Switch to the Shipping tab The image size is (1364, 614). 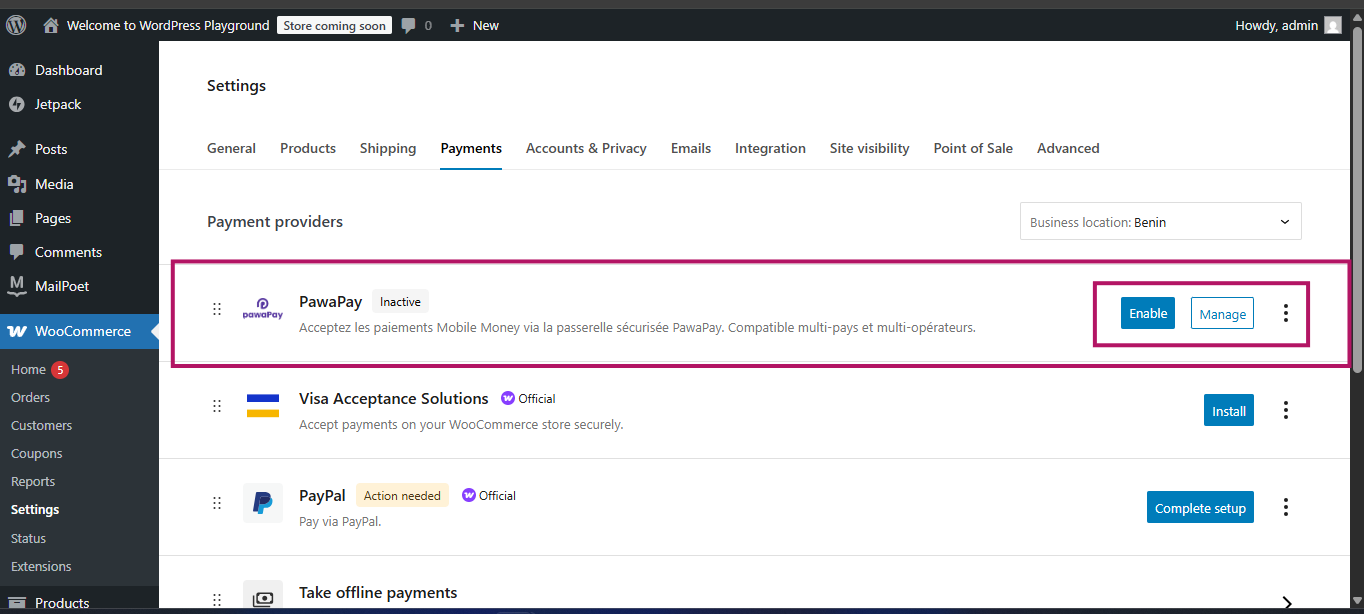click(x=388, y=148)
